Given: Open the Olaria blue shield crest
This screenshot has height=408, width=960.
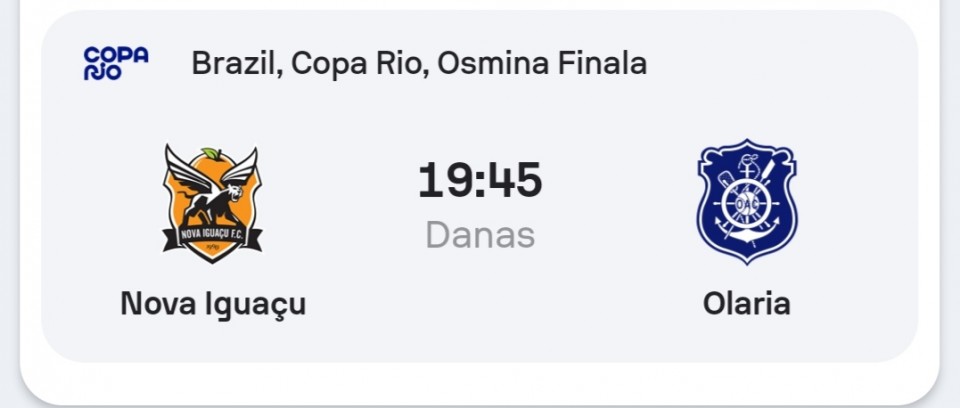Looking at the screenshot, I should 746,202.
